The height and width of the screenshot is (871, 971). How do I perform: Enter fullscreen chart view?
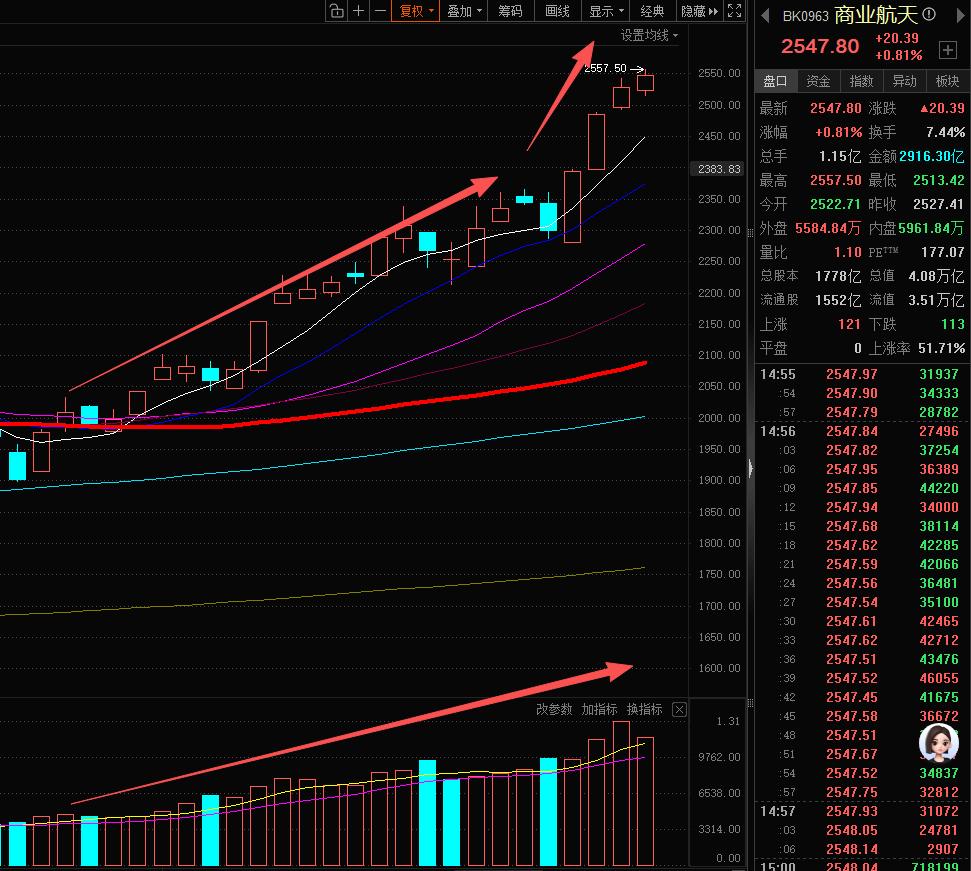[x=734, y=11]
